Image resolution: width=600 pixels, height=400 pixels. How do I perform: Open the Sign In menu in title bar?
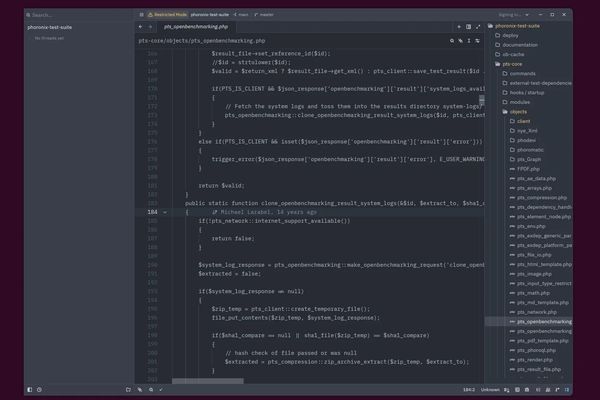tap(513, 15)
